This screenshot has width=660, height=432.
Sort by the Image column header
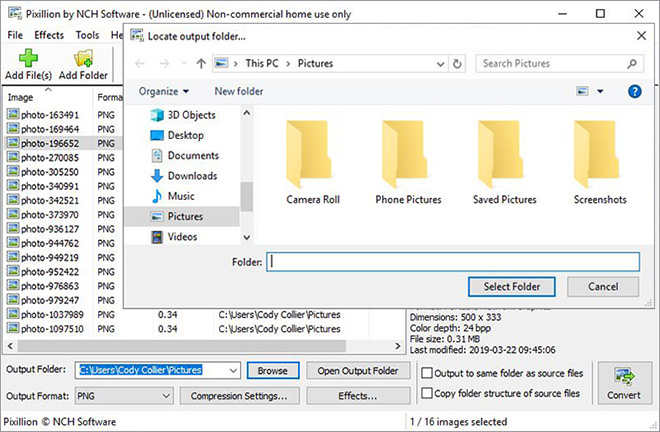pyautogui.click(x=48, y=97)
